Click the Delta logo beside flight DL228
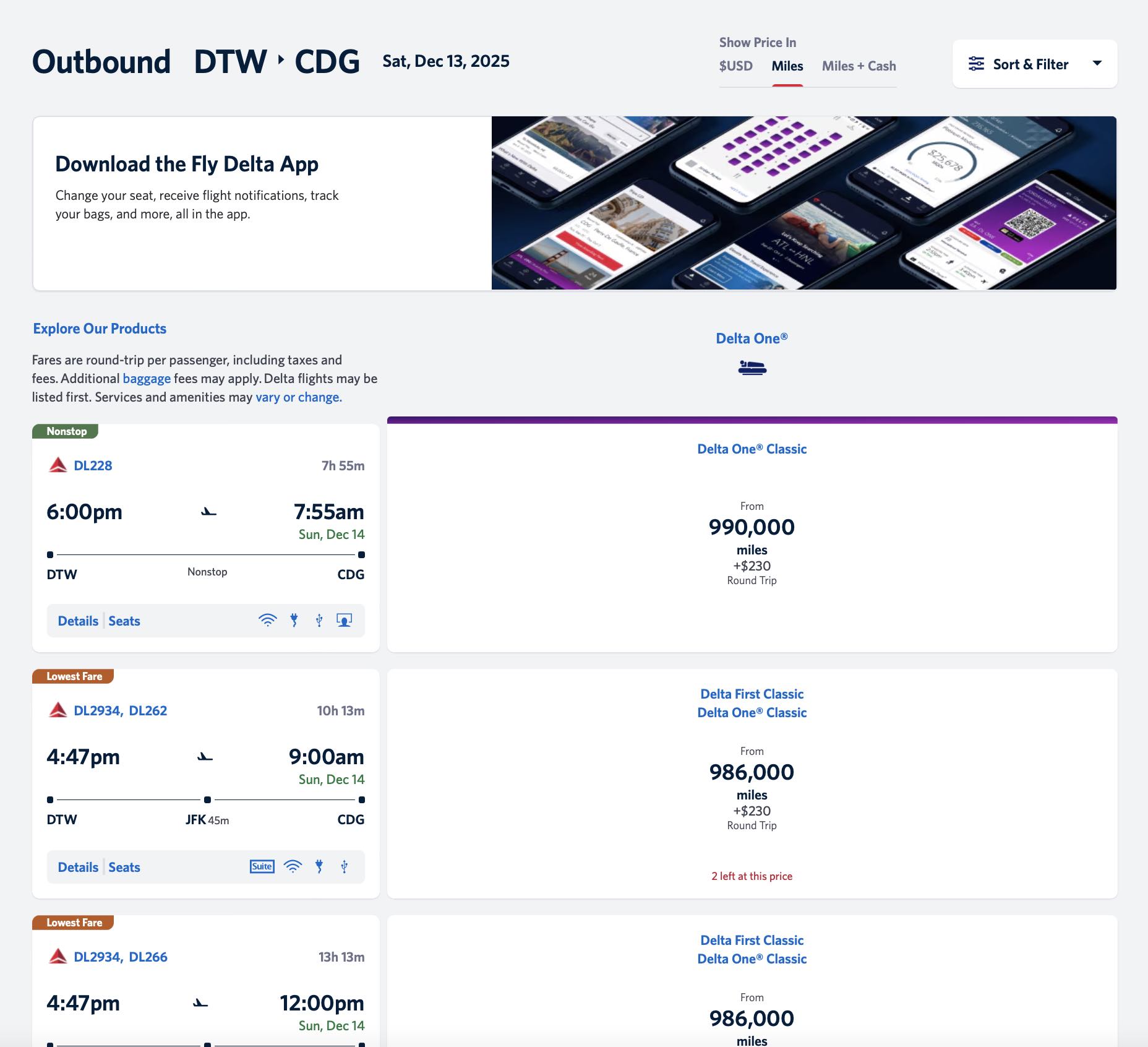The image size is (1148, 1047). [x=59, y=465]
